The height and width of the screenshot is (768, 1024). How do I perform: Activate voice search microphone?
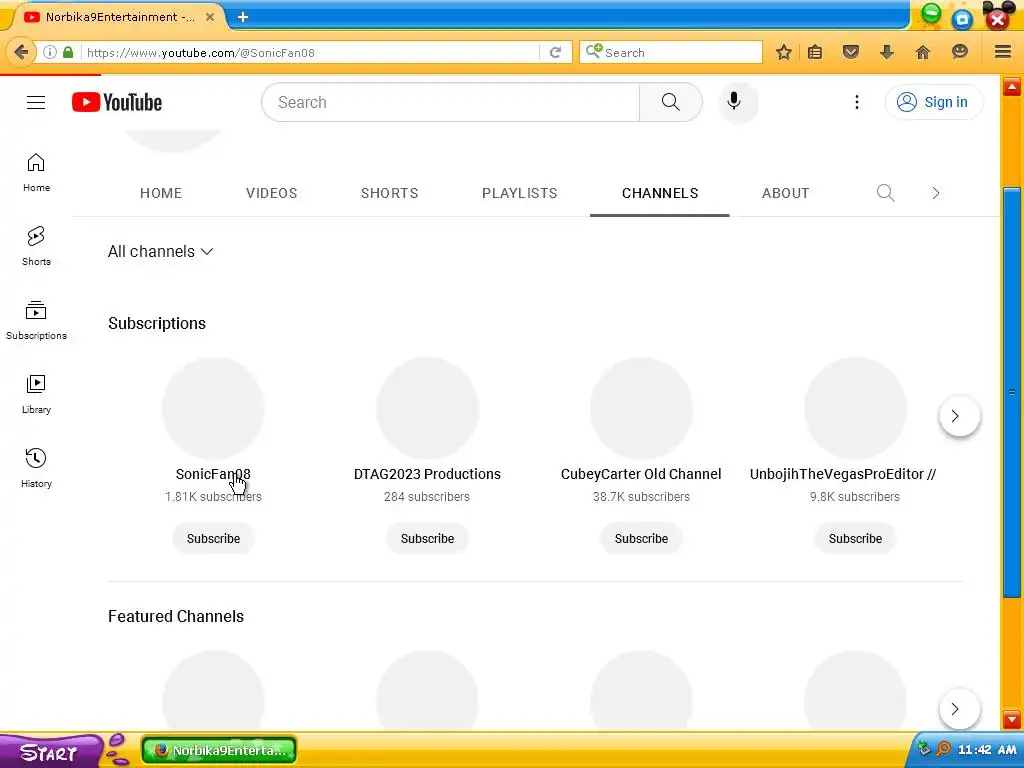click(734, 102)
